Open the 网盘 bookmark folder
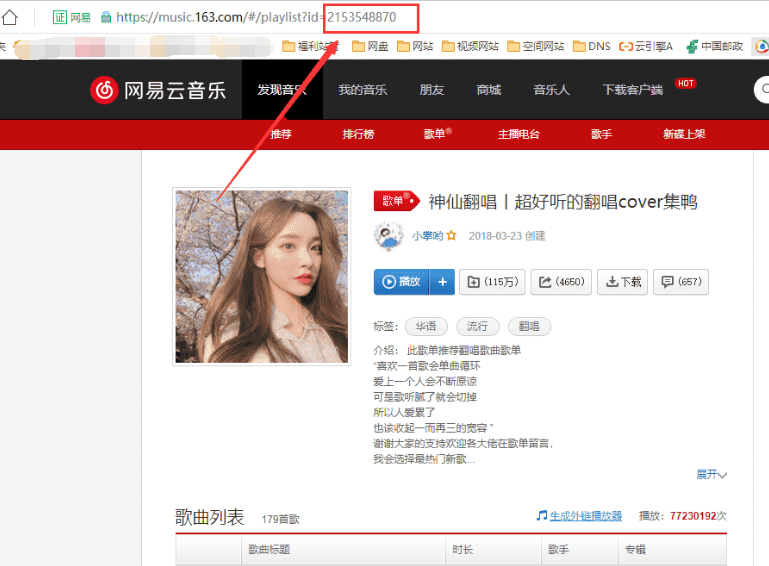 [370, 47]
